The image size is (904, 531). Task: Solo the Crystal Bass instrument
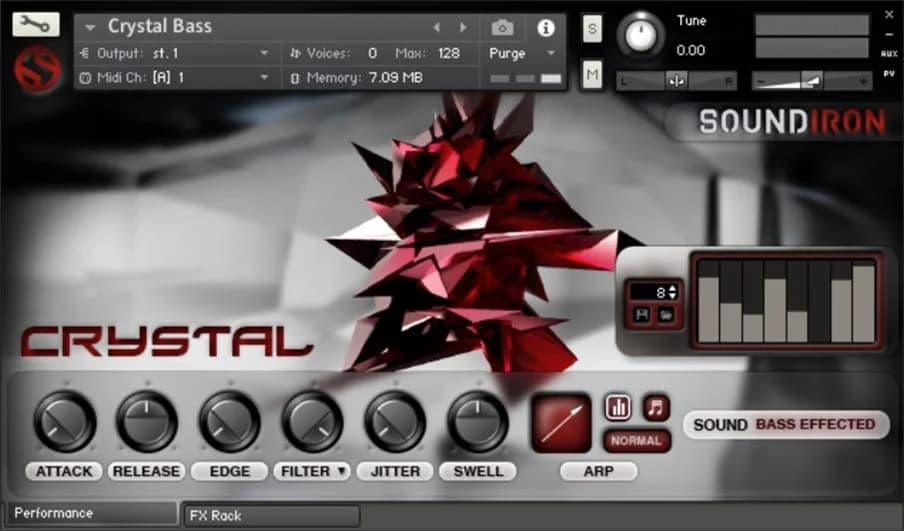click(x=592, y=29)
